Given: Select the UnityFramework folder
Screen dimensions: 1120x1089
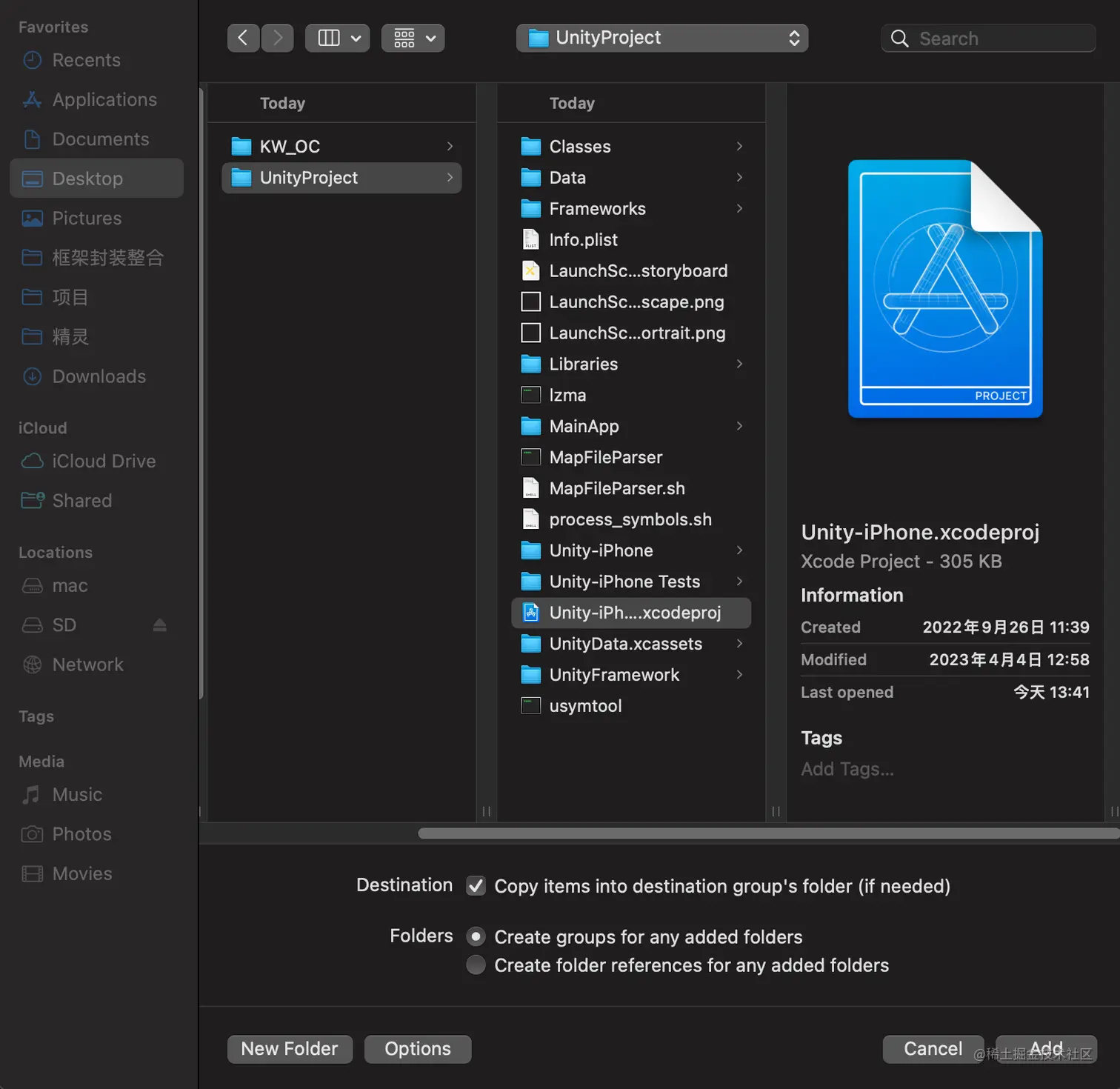Looking at the screenshot, I should point(631,675).
